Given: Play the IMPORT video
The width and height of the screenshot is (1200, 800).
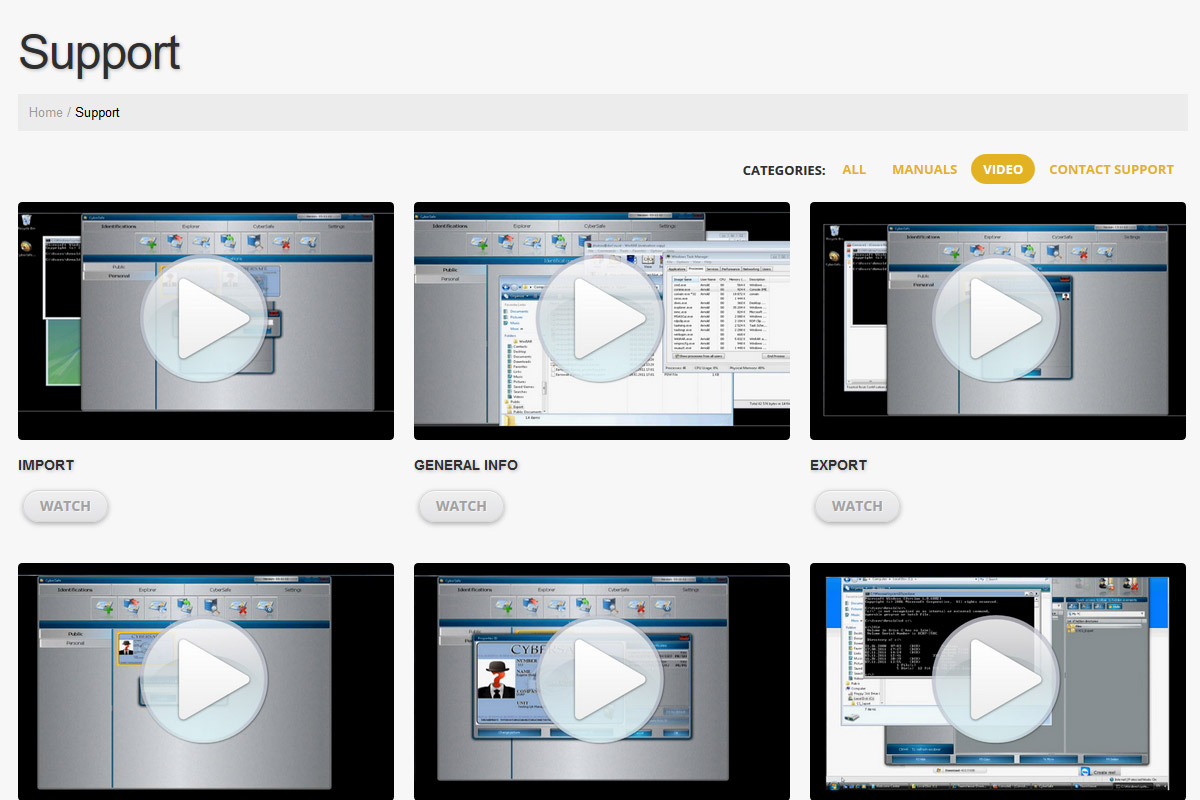Looking at the screenshot, I should (x=205, y=320).
